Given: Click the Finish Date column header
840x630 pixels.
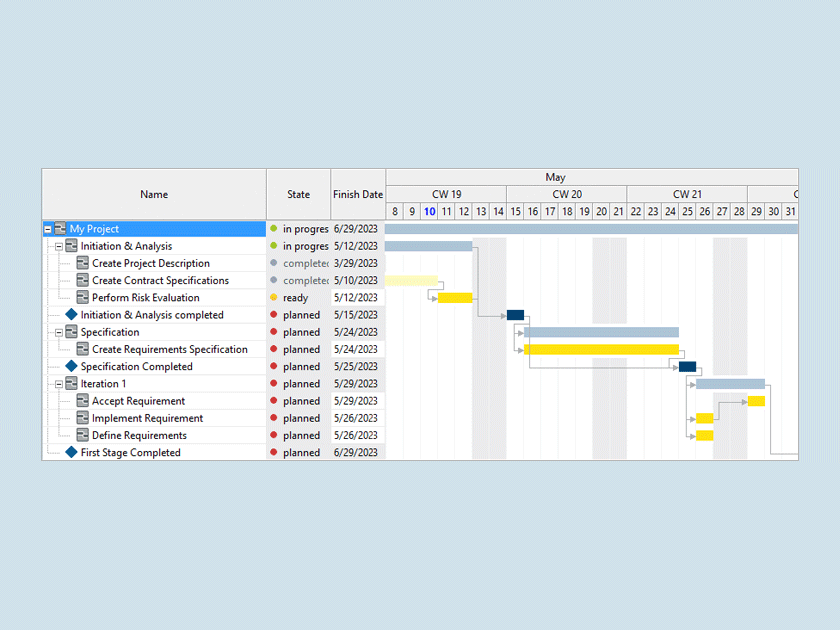Looking at the screenshot, I should [x=358, y=194].
